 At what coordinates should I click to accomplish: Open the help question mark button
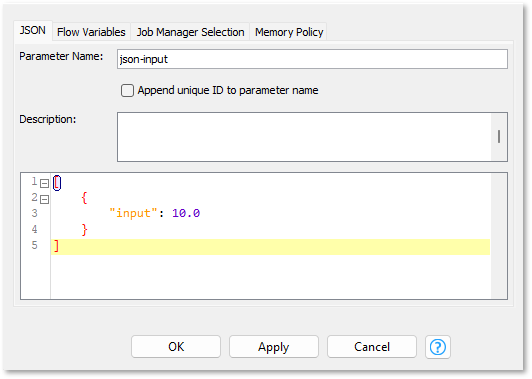438,347
